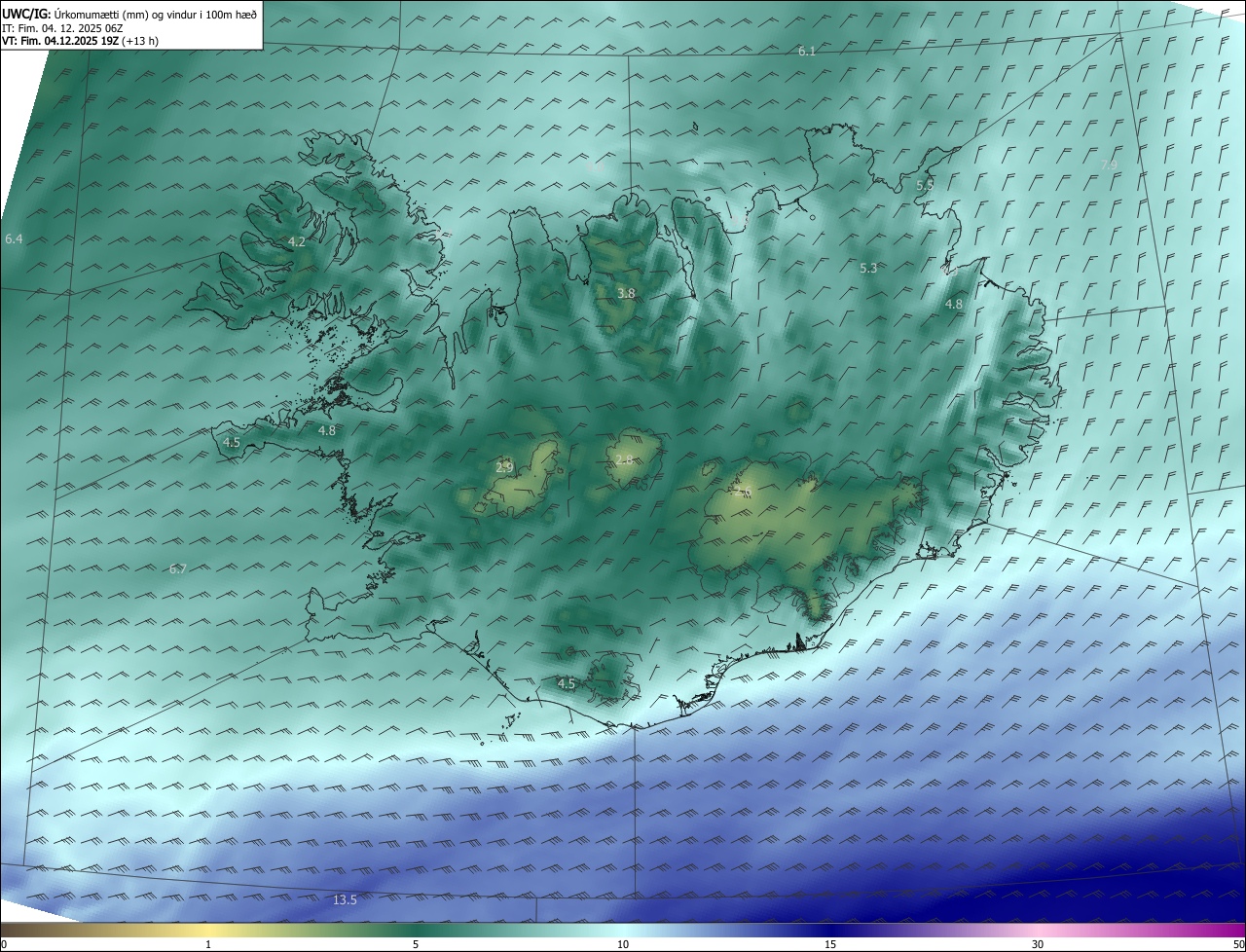Click the 30 tick on the color scale
Screen dimensions: 1246x952
point(1038,944)
